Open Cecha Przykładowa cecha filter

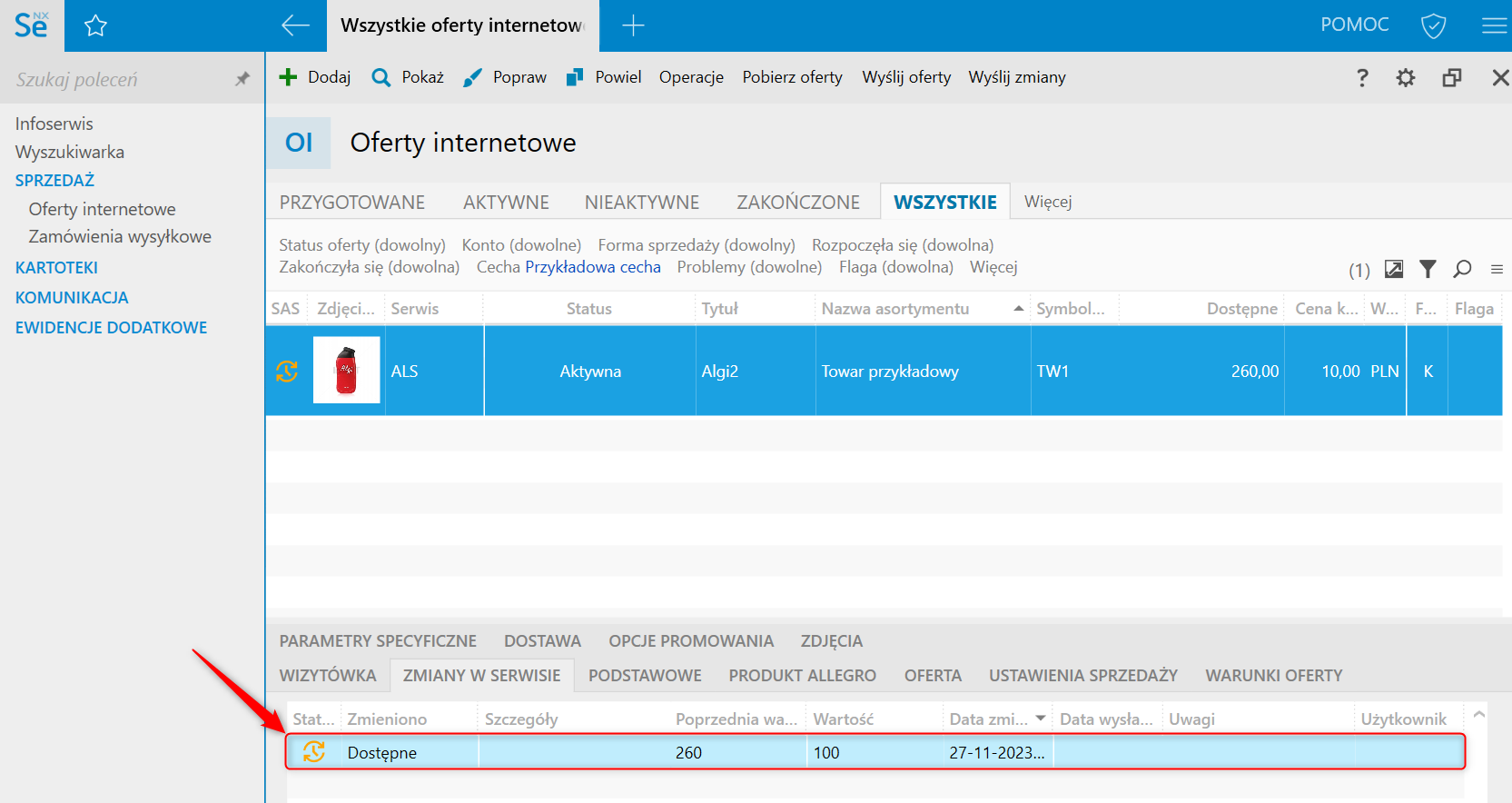coord(568,267)
